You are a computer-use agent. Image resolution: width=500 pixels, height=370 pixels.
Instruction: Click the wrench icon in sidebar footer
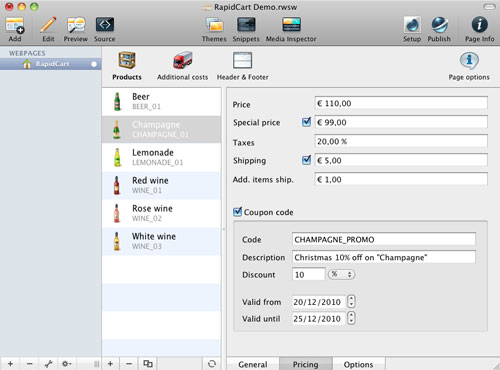[x=49, y=364]
